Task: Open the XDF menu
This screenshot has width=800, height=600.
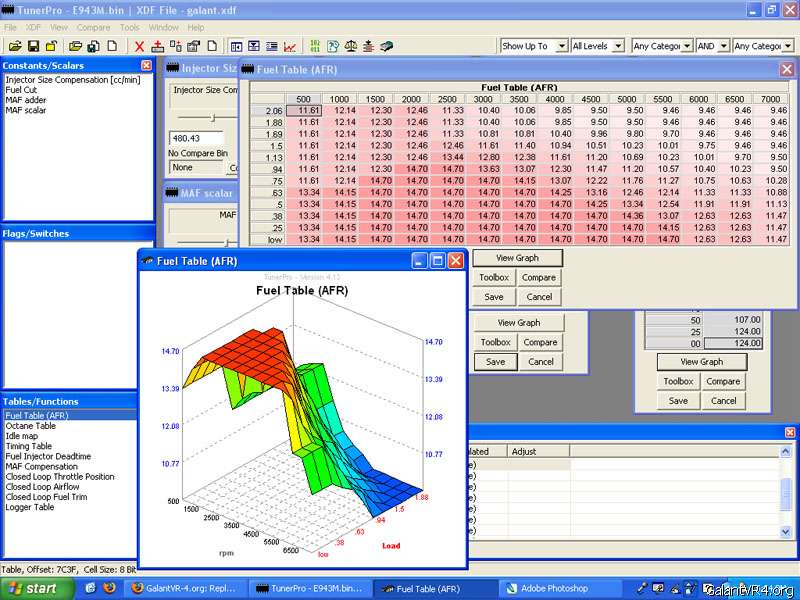Action: click(x=35, y=27)
